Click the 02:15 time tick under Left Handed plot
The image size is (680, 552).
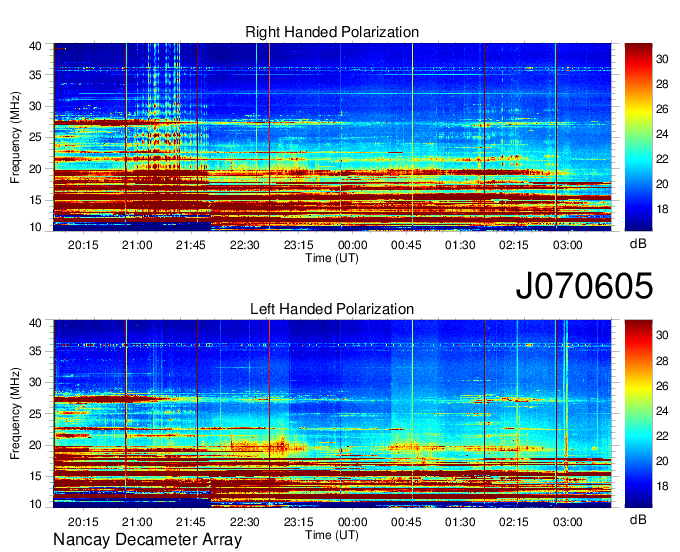click(514, 522)
